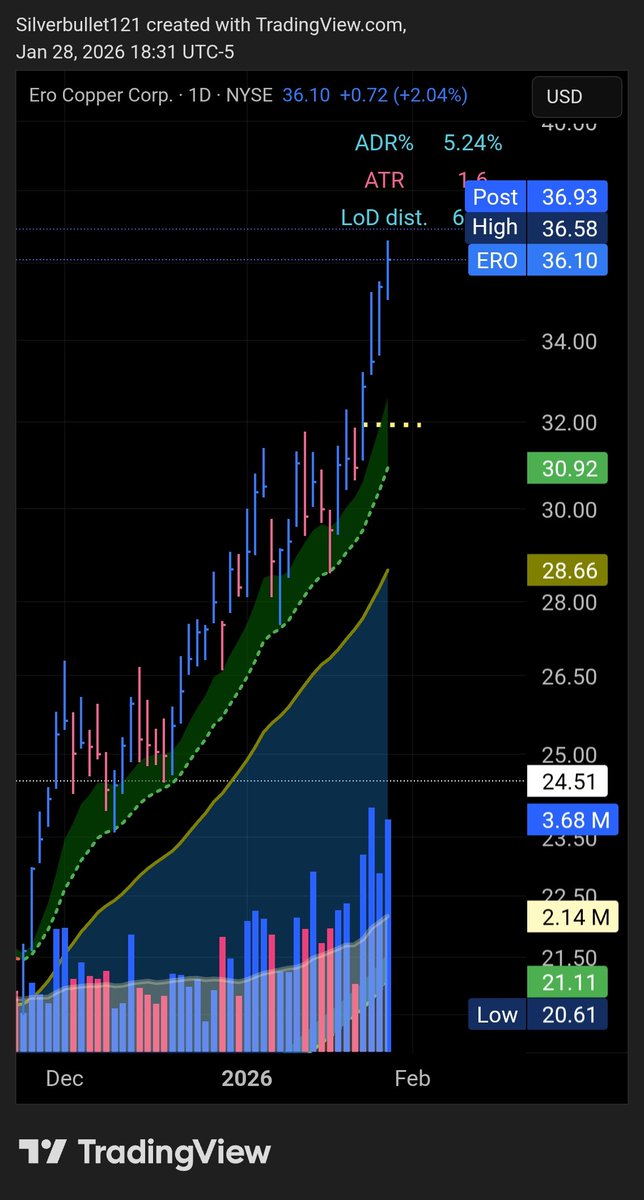Click the Post 36.93 price label
Viewport: 644px width, 1200px height.
[536, 197]
